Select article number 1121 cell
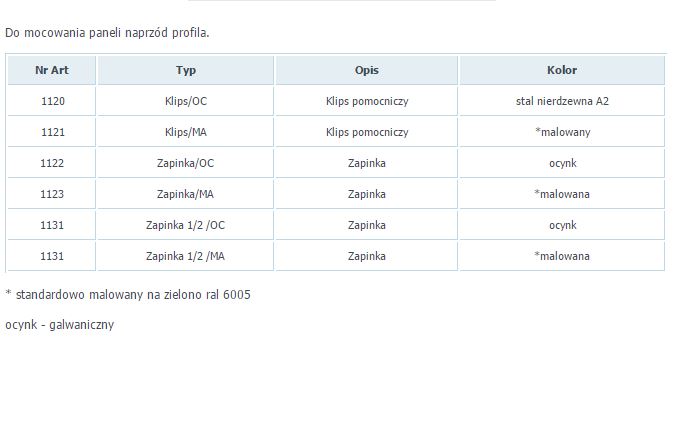Viewport: 676px width, 421px height. click(x=52, y=132)
